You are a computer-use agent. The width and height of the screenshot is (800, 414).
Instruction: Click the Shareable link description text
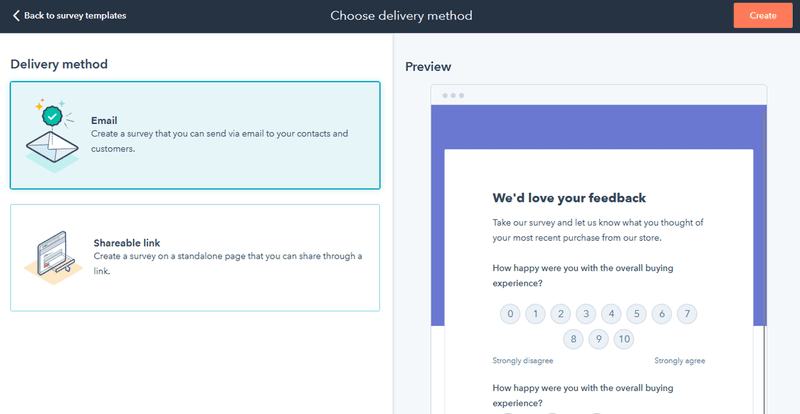tap(228, 263)
